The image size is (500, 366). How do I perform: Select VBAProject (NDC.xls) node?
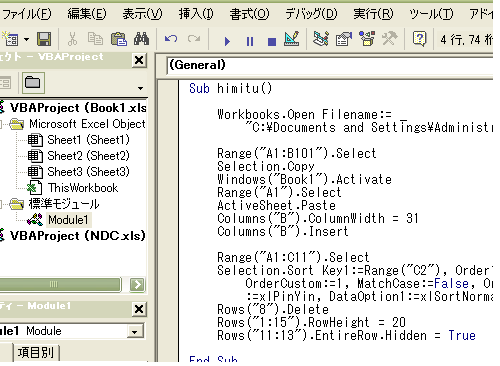tap(77, 236)
